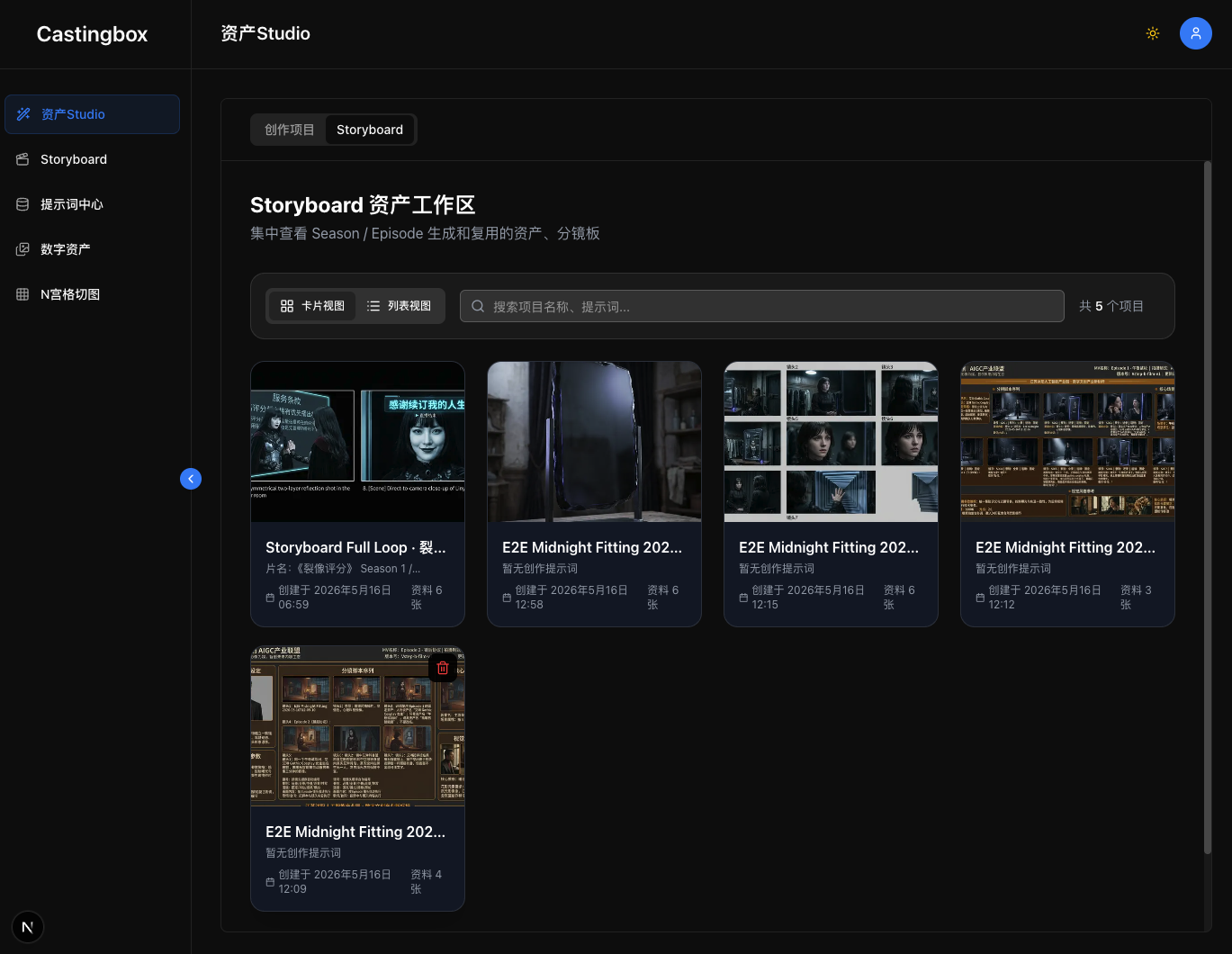Click 片名:《裂像评分》 Season 1 subtitle
The width and height of the screenshot is (1232, 954).
343,569
